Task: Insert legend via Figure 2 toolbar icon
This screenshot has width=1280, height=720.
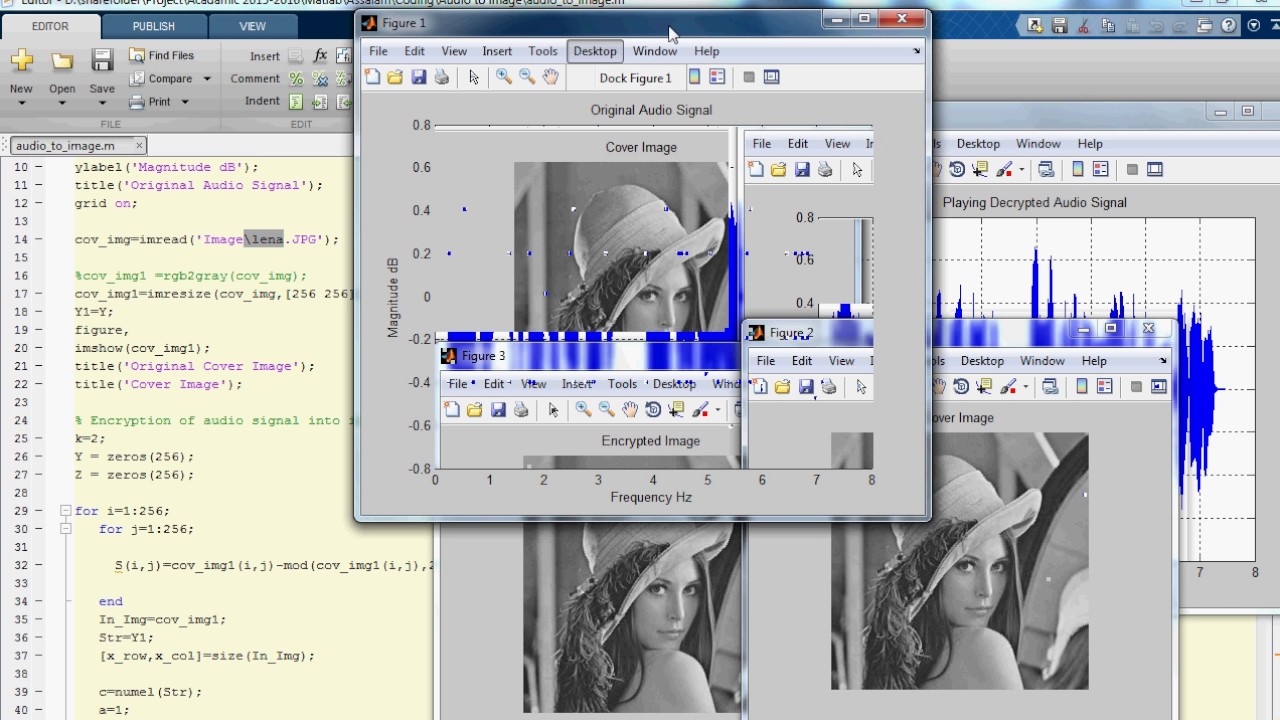Action: (1104, 387)
